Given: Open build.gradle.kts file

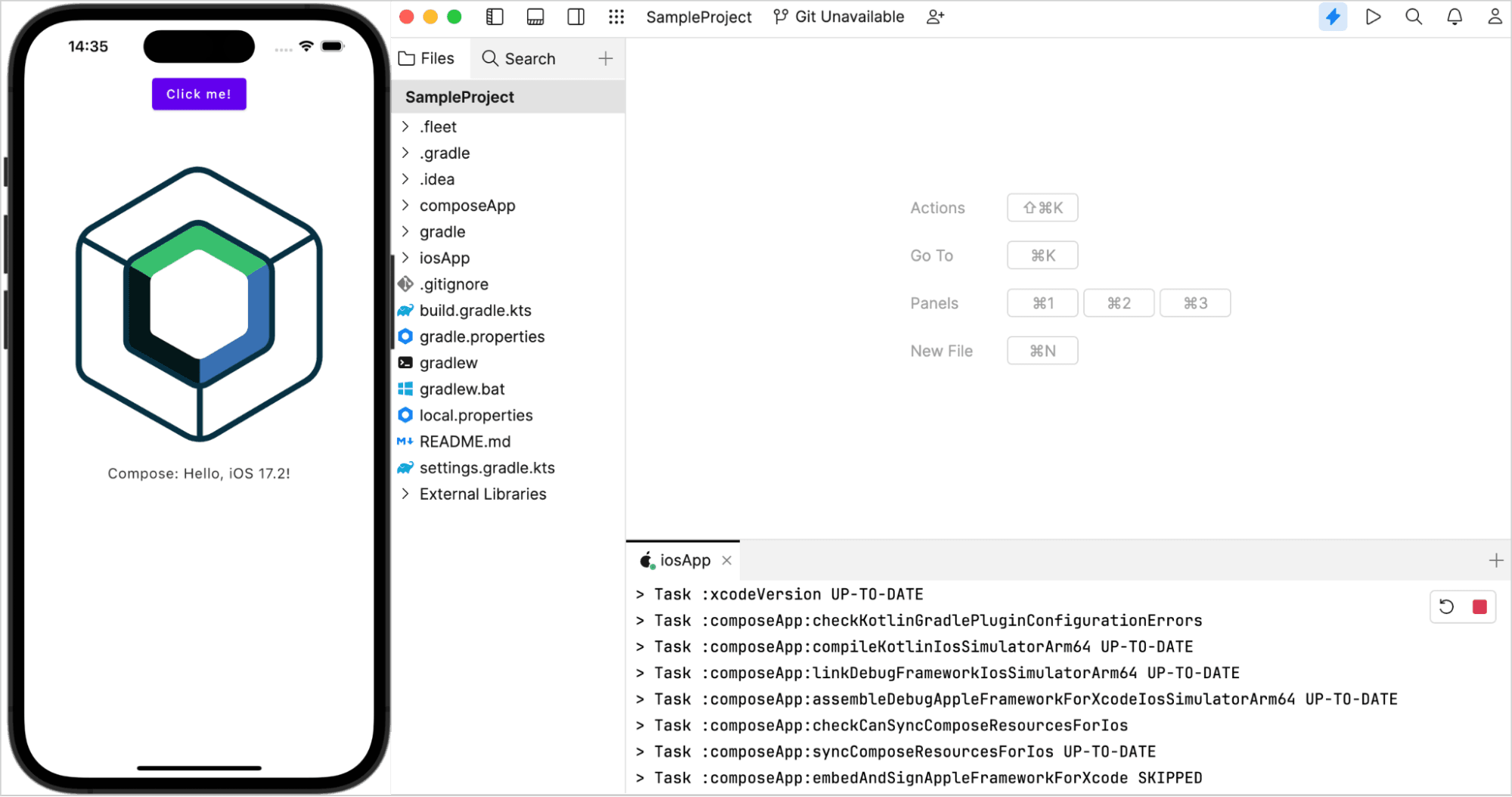Looking at the screenshot, I should (475, 310).
